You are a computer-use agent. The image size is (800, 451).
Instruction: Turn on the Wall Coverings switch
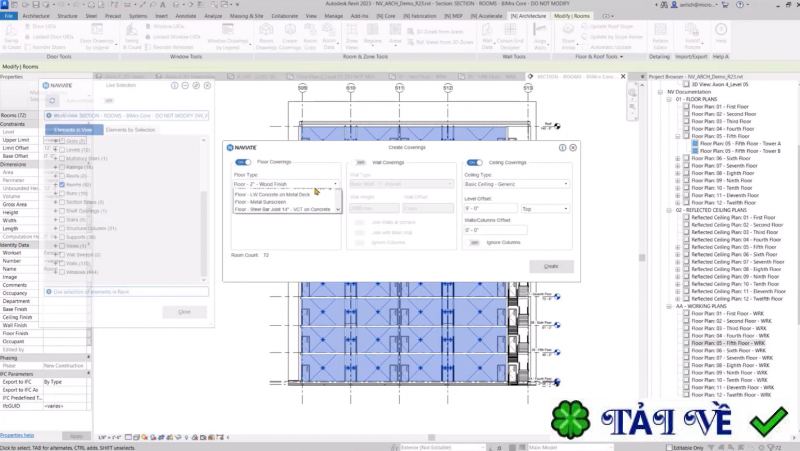[359, 162]
